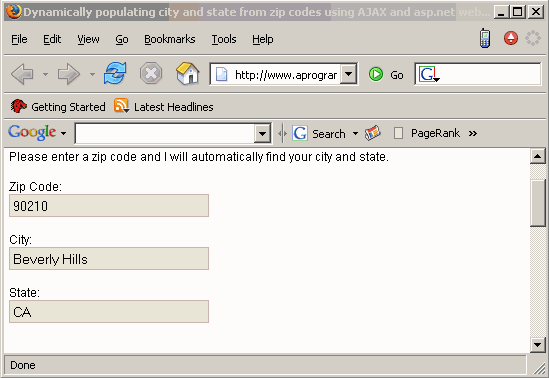
Task: Expand the Google toolbar search history dropdown
Action: (262, 133)
